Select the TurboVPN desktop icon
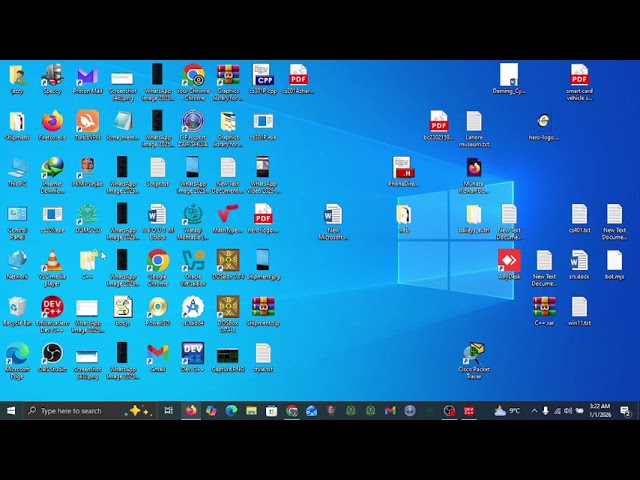 [x=87, y=122]
